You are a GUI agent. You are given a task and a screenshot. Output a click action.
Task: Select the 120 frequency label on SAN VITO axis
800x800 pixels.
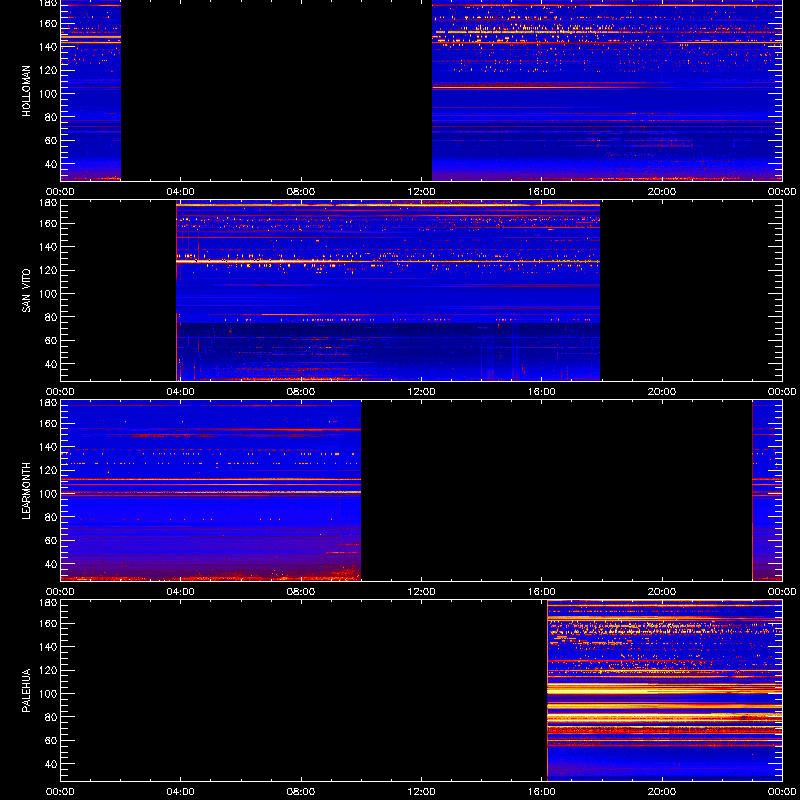(x=48, y=270)
